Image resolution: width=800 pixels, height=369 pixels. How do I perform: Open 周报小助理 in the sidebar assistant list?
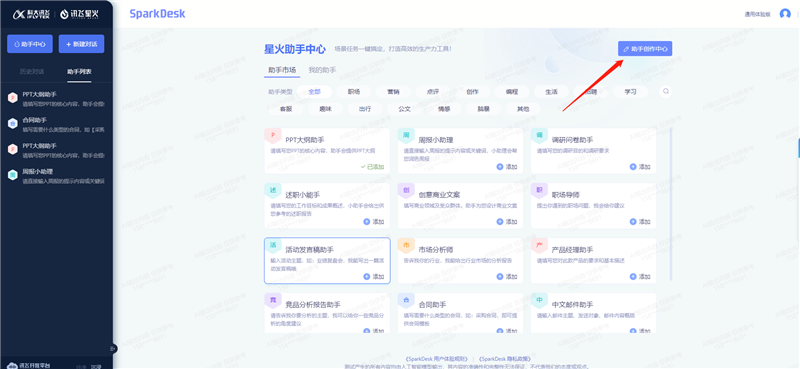[56, 176]
